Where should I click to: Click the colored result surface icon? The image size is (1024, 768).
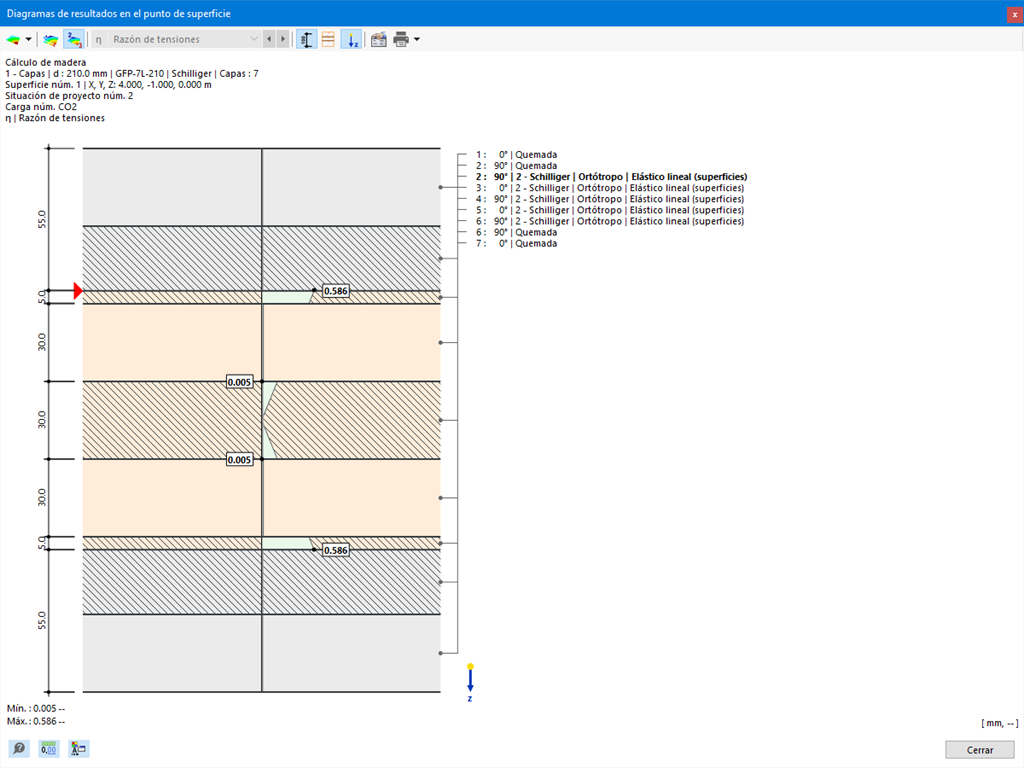point(12,40)
